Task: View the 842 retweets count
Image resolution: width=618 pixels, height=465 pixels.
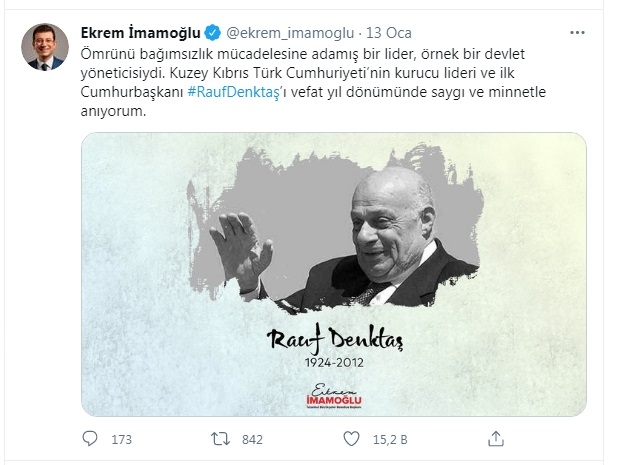Action: (x=252, y=439)
